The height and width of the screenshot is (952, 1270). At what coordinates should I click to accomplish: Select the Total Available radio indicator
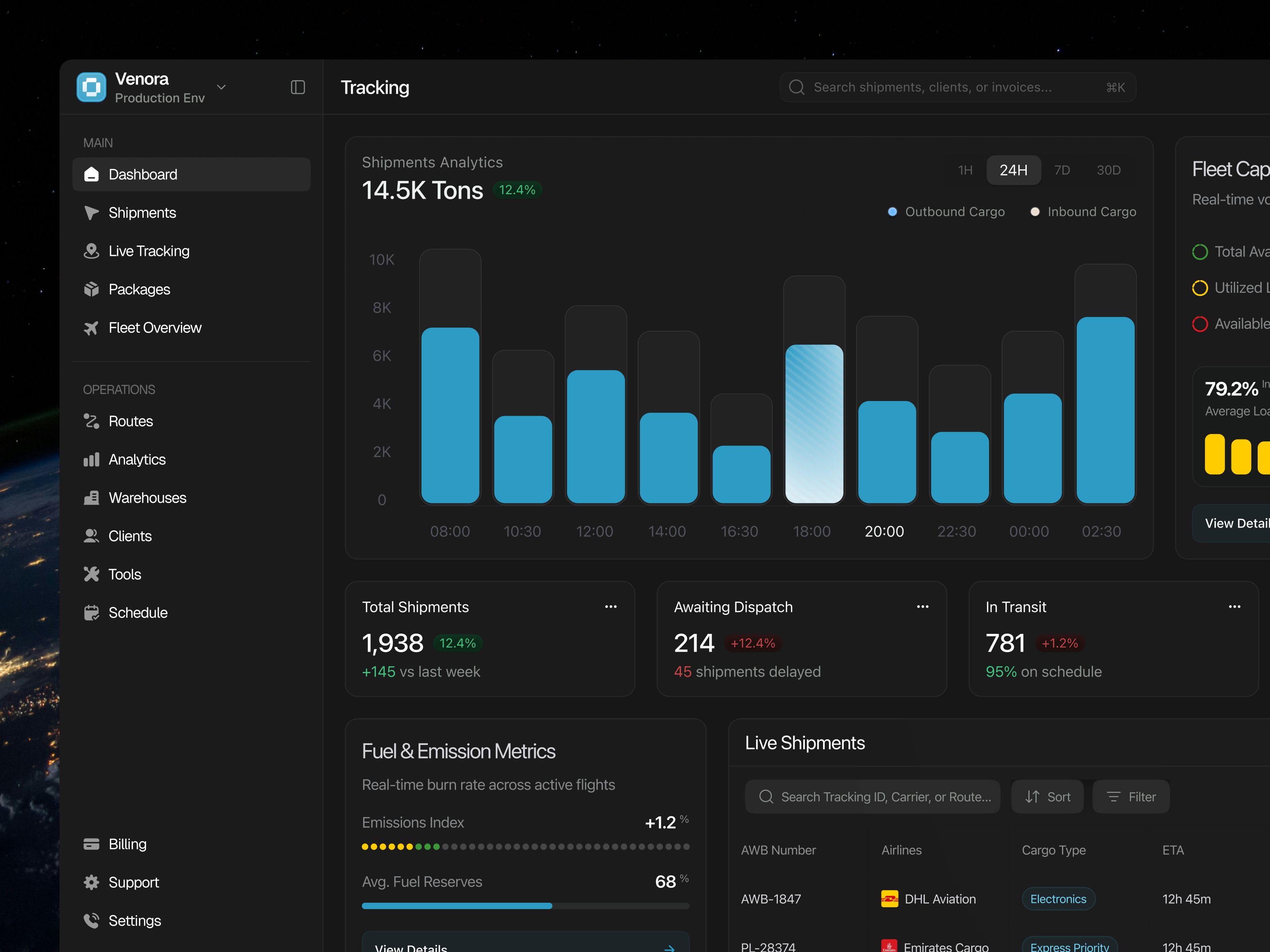(x=1200, y=252)
